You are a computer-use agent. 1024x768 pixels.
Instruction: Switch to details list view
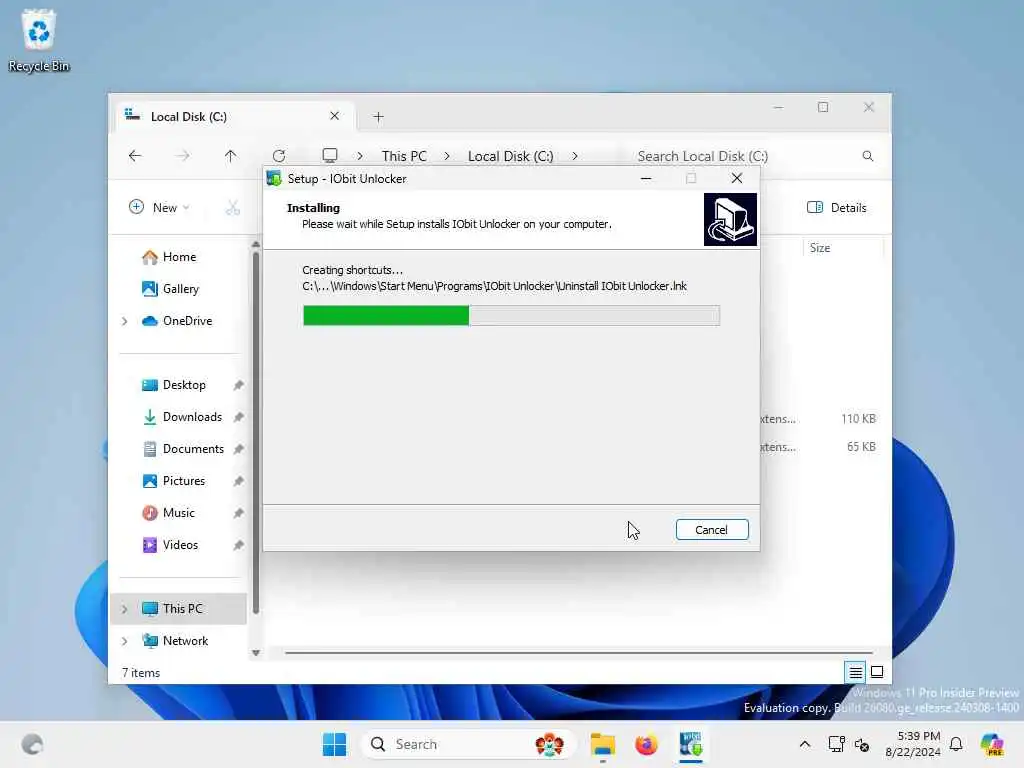pyautogui.click(x=856, y=672)
